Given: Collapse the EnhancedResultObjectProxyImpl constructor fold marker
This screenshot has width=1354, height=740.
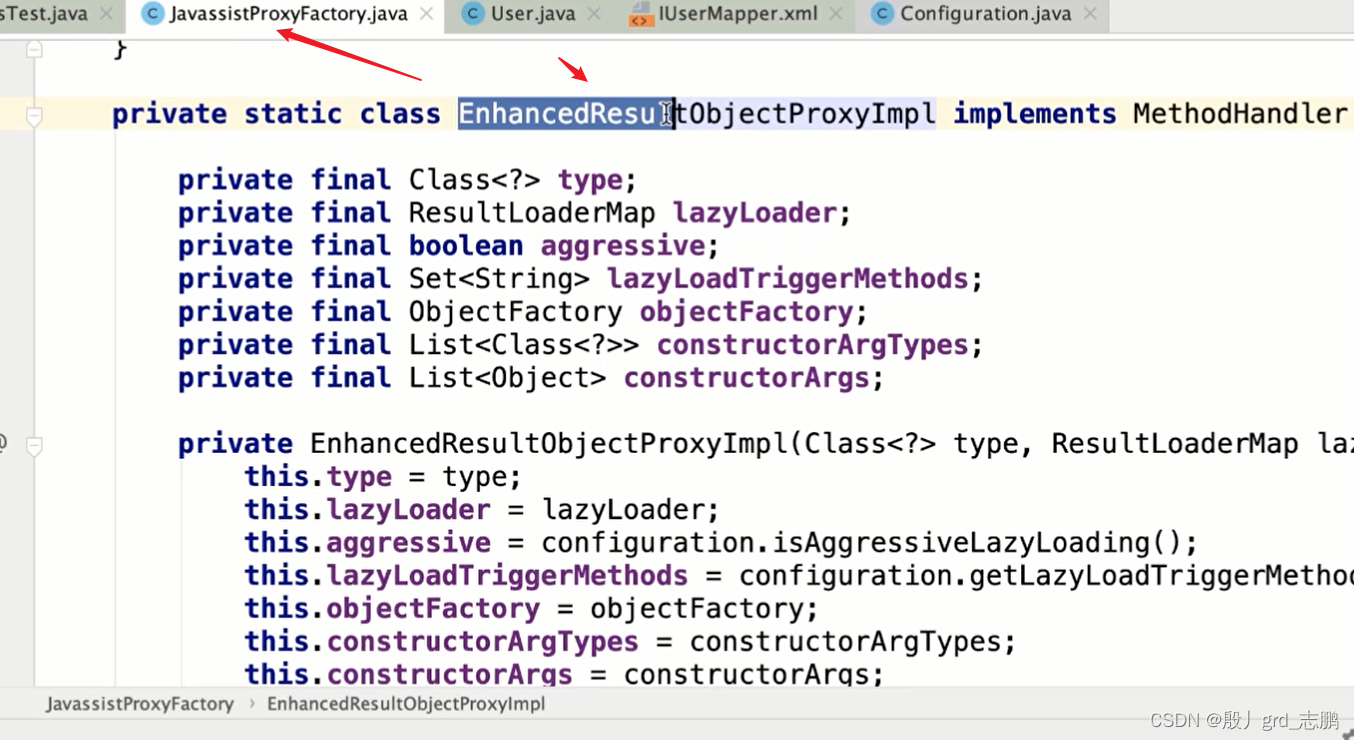Looking at the screenshot, I should coord(34,445).
